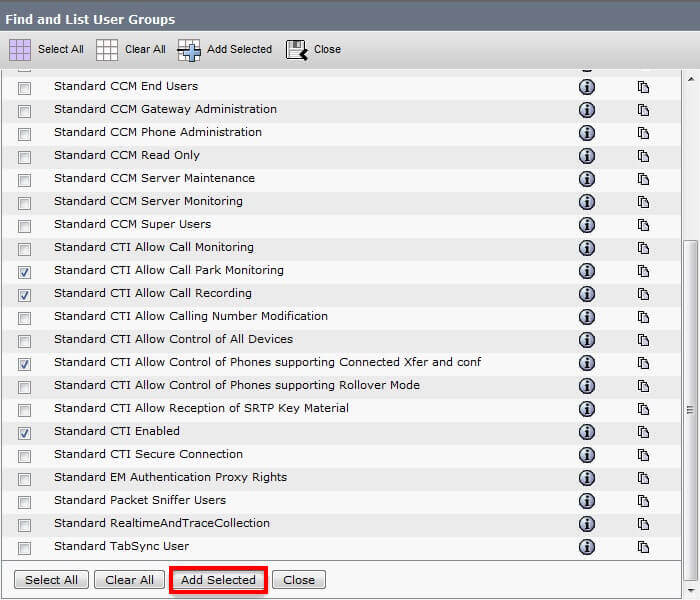700x600 pixels.
Task: Open info for Standard CCM Server Monitoring
Action: point(587,202)
